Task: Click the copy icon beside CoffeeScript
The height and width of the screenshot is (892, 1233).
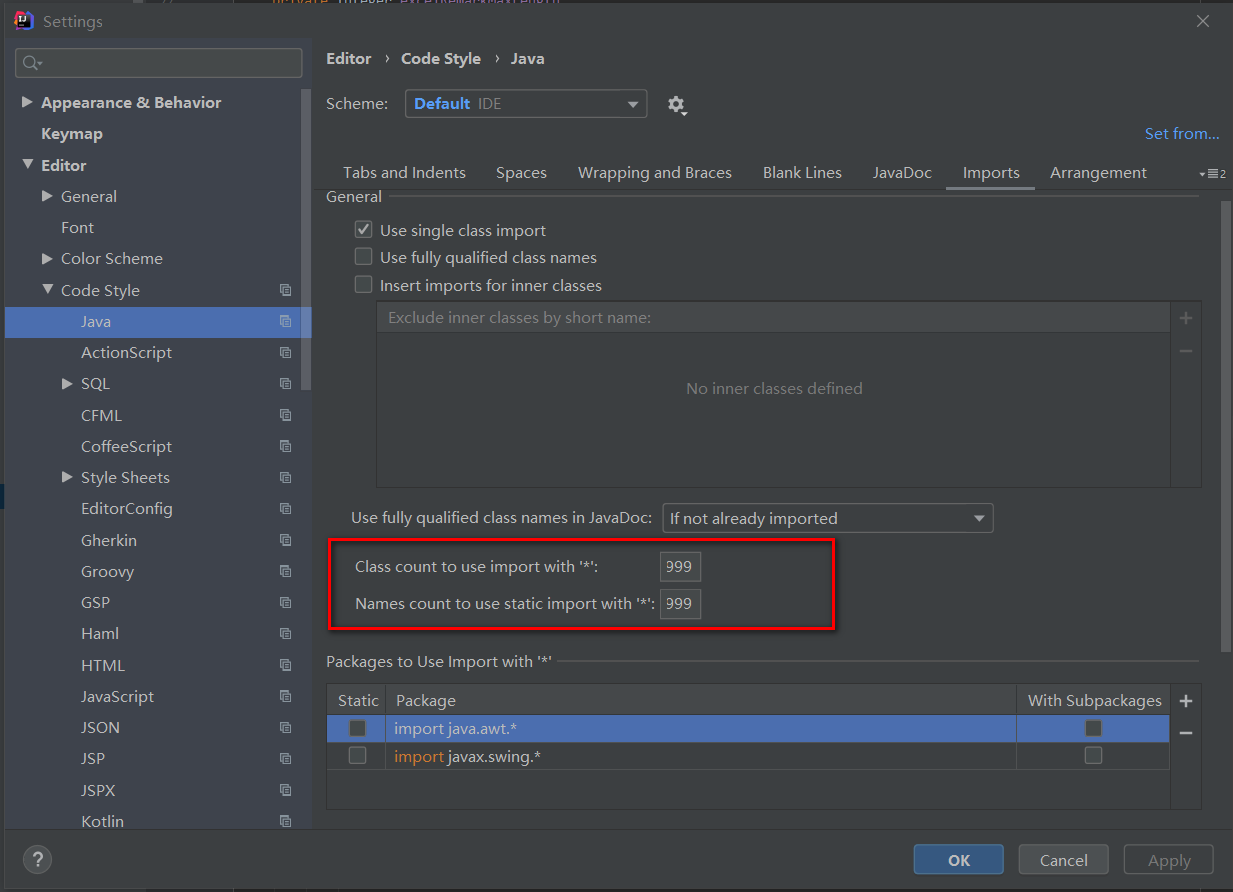Action: point(286,446)
